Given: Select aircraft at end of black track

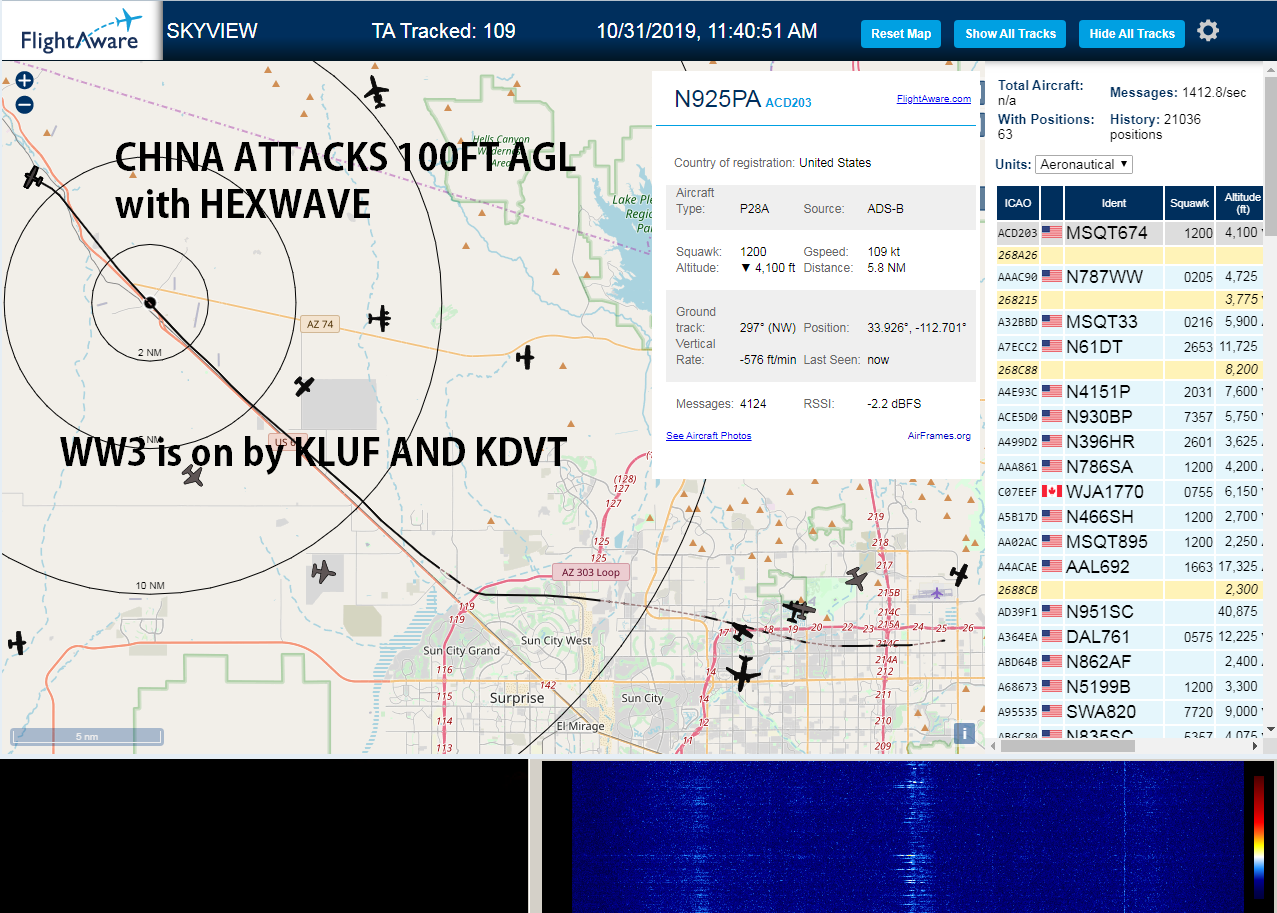Looking at the screenshot, I should point(34,178).
